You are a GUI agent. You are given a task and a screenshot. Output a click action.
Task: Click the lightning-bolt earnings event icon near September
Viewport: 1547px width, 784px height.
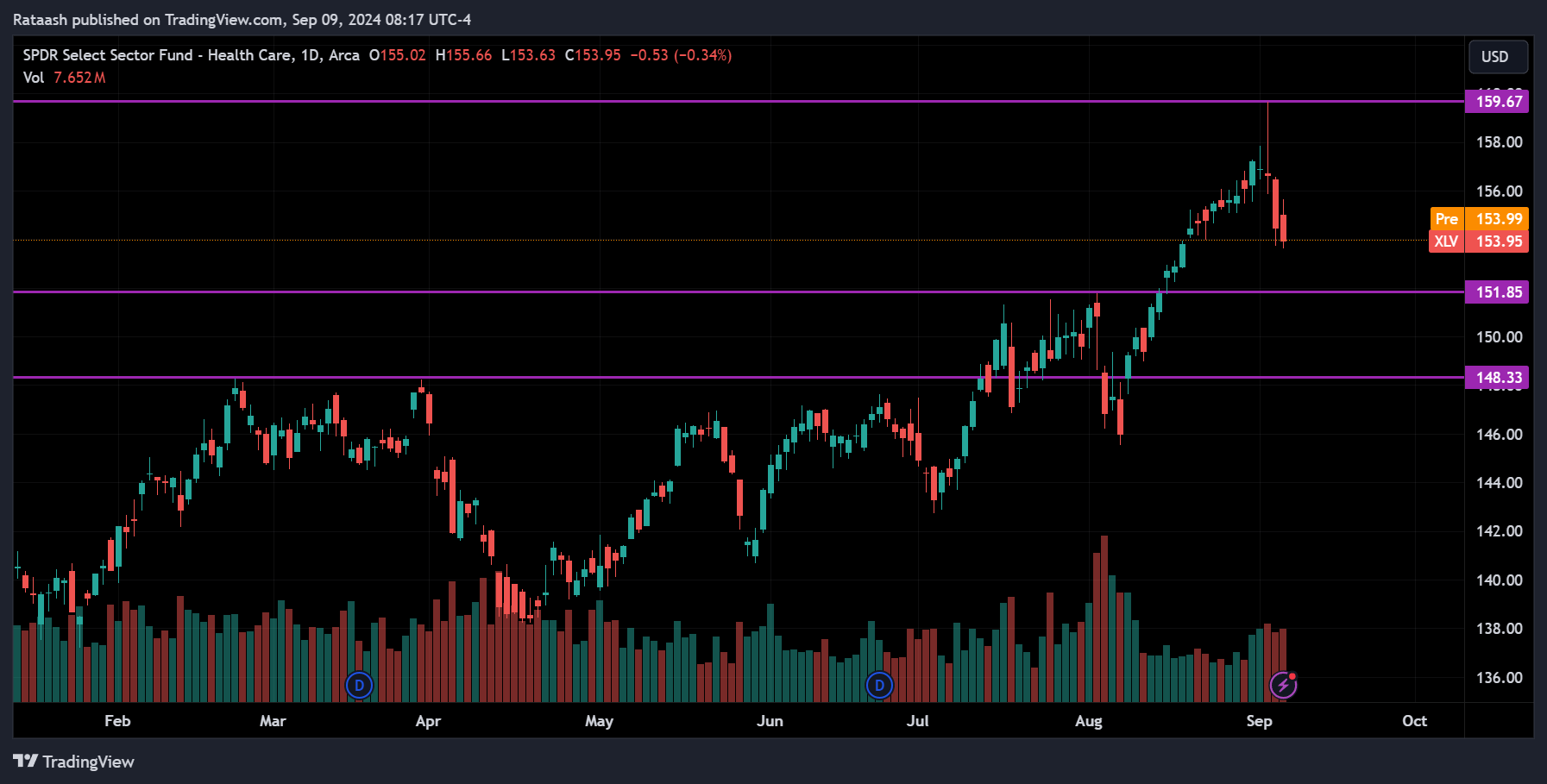pos(1283,686)
